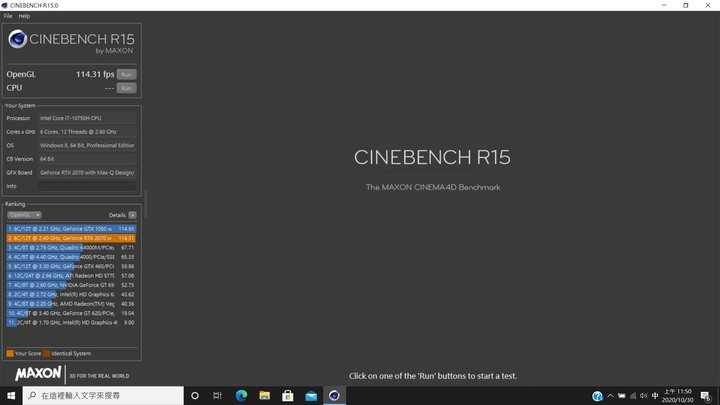Open File Explorer from the taskbar
The image size is (720, 405).
264,395
